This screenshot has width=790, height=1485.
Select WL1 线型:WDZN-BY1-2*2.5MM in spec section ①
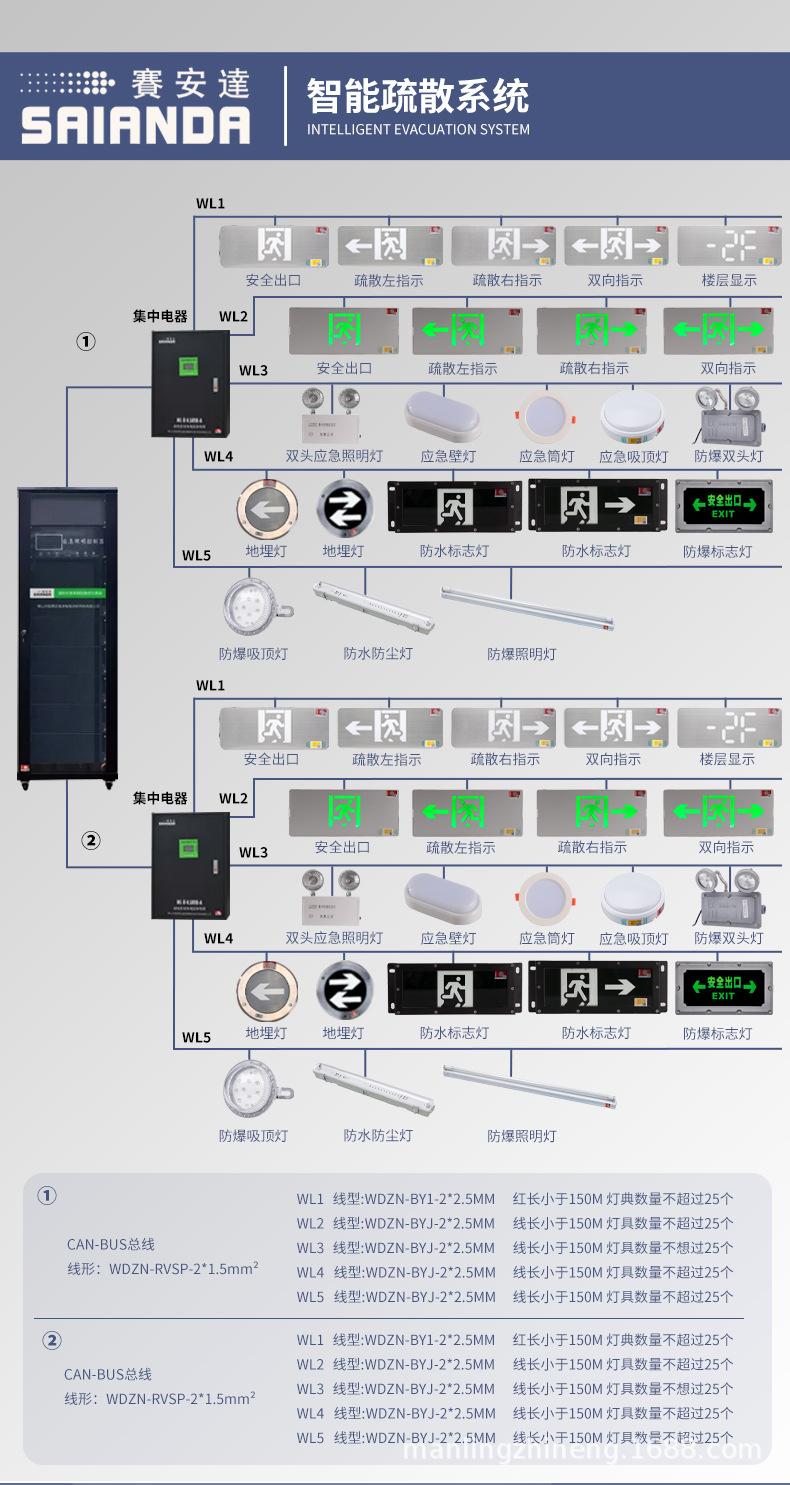click(x=395, y=1198)
